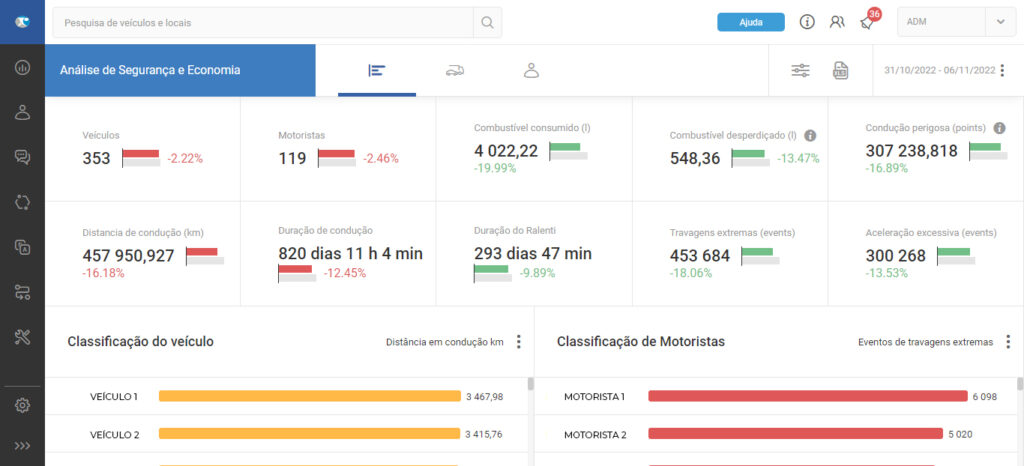Focus the Pesquisa de veículos e locais field
Viewport: 1024px width, 466px height.
pos(263,22)
